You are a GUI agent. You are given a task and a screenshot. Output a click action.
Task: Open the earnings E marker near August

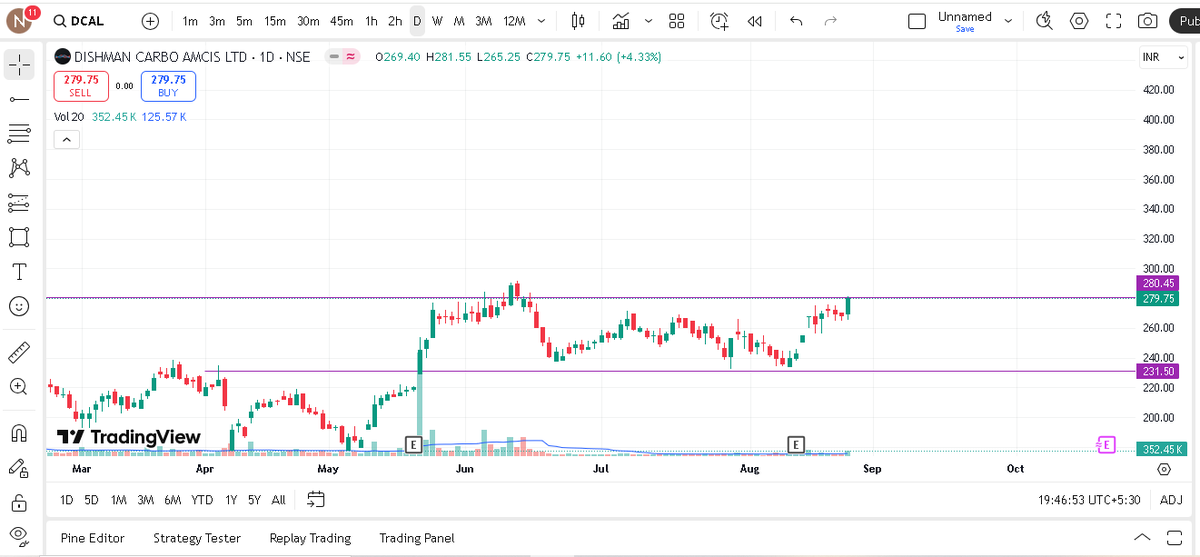tap(796, 444)
